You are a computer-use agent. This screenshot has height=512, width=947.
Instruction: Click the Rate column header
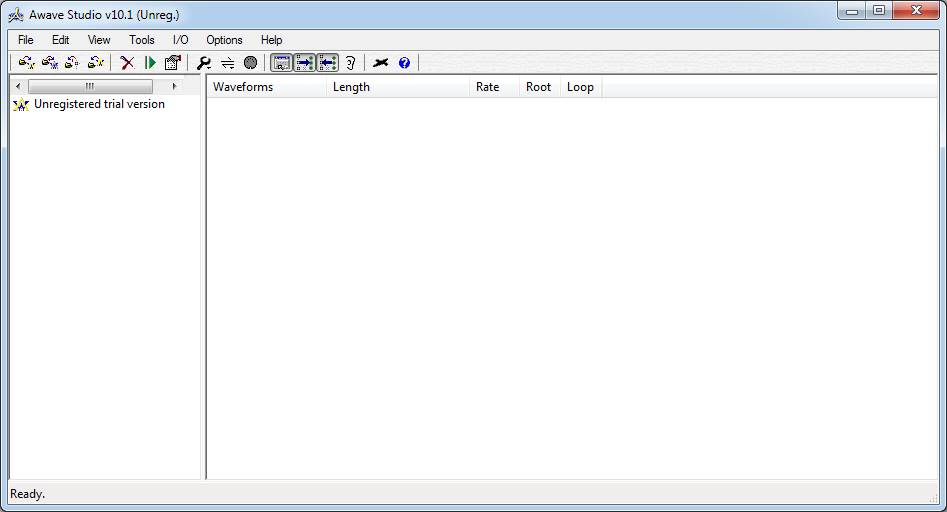tap(494, 87)
